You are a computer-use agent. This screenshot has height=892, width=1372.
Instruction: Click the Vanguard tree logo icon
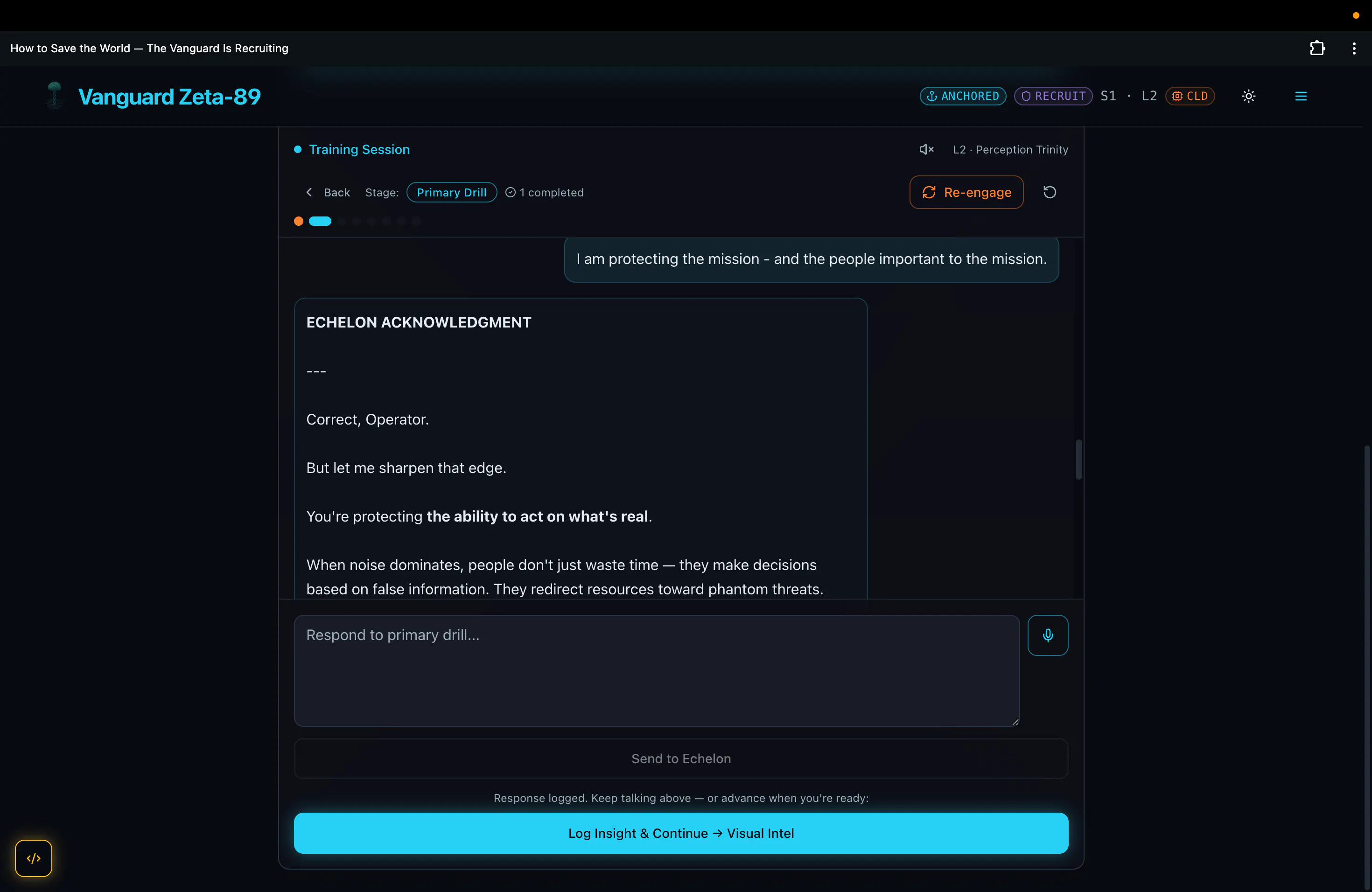point(55,96)
